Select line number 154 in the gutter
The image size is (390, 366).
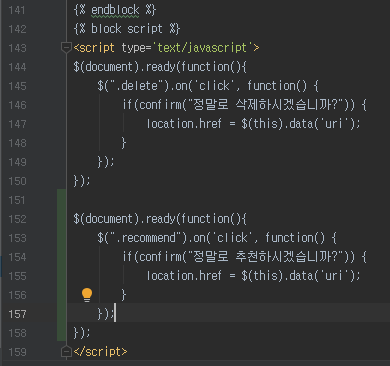(x=17, y=257)
